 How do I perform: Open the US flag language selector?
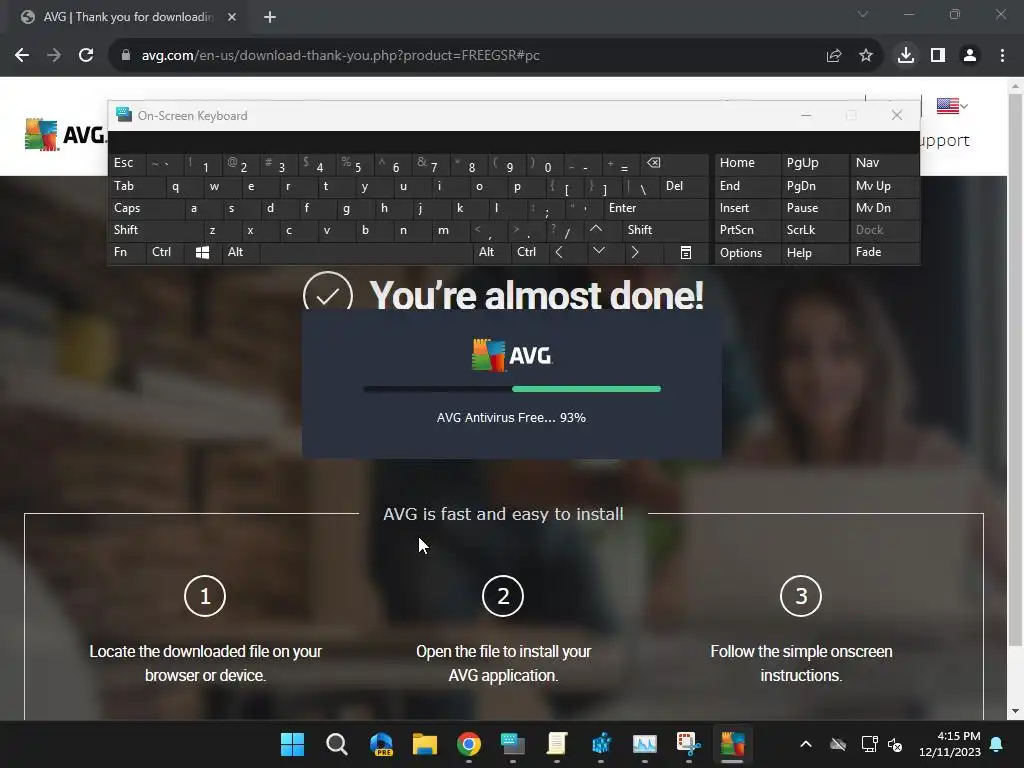click(952, 106)
